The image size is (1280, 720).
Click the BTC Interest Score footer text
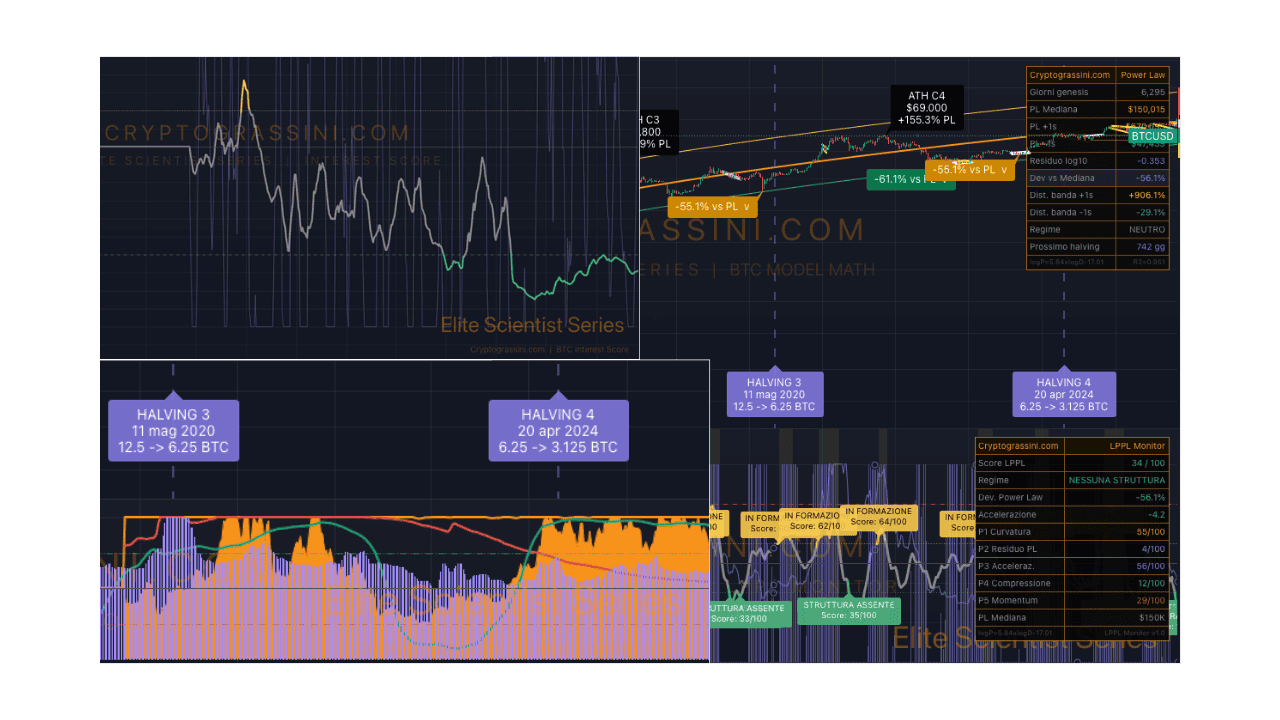[x=593, y=349]
